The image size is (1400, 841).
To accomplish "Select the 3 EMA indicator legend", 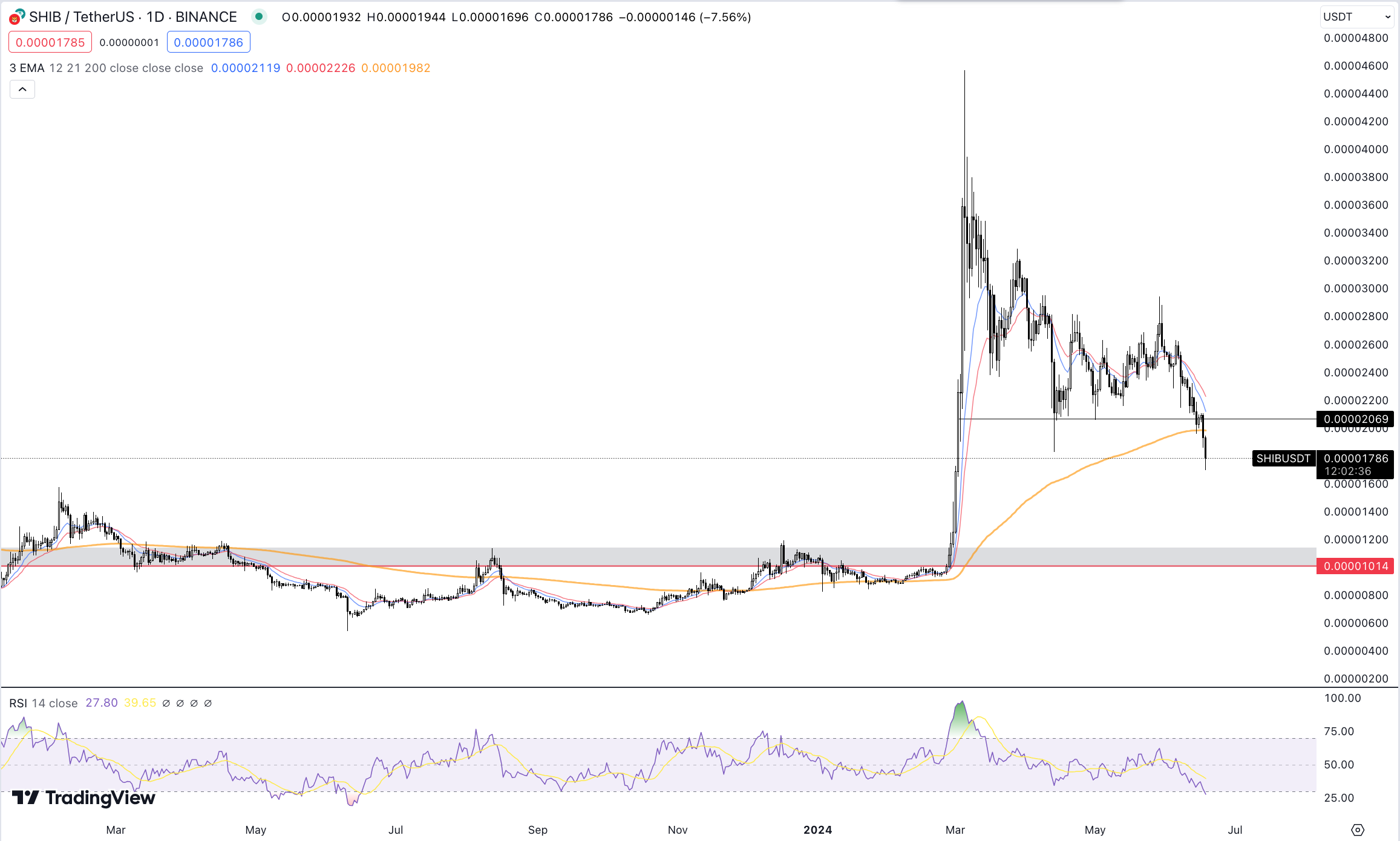I will coord(27,68).
